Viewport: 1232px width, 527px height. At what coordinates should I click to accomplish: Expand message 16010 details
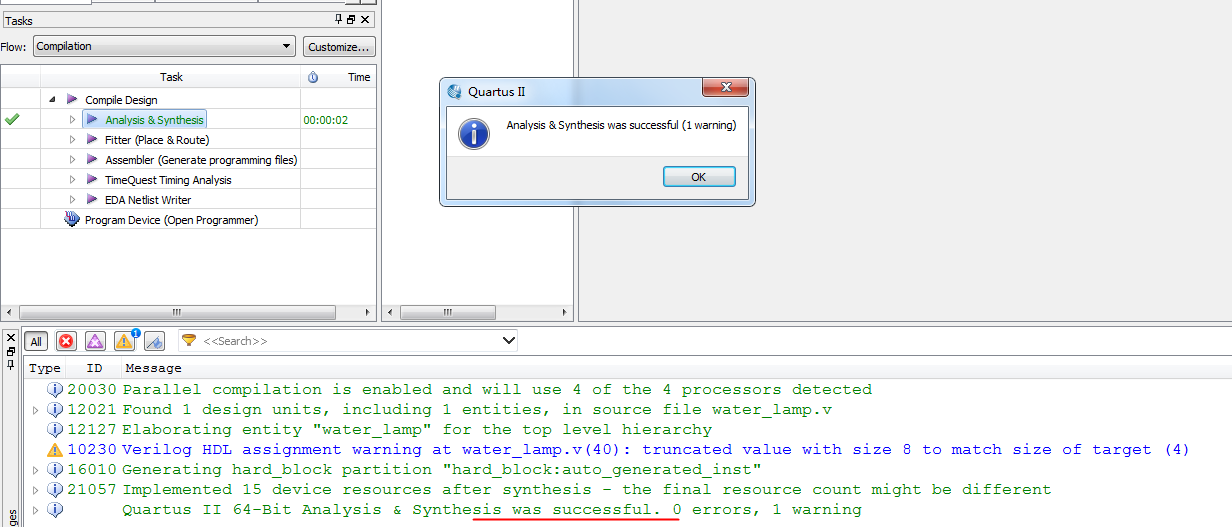point(36,470)
